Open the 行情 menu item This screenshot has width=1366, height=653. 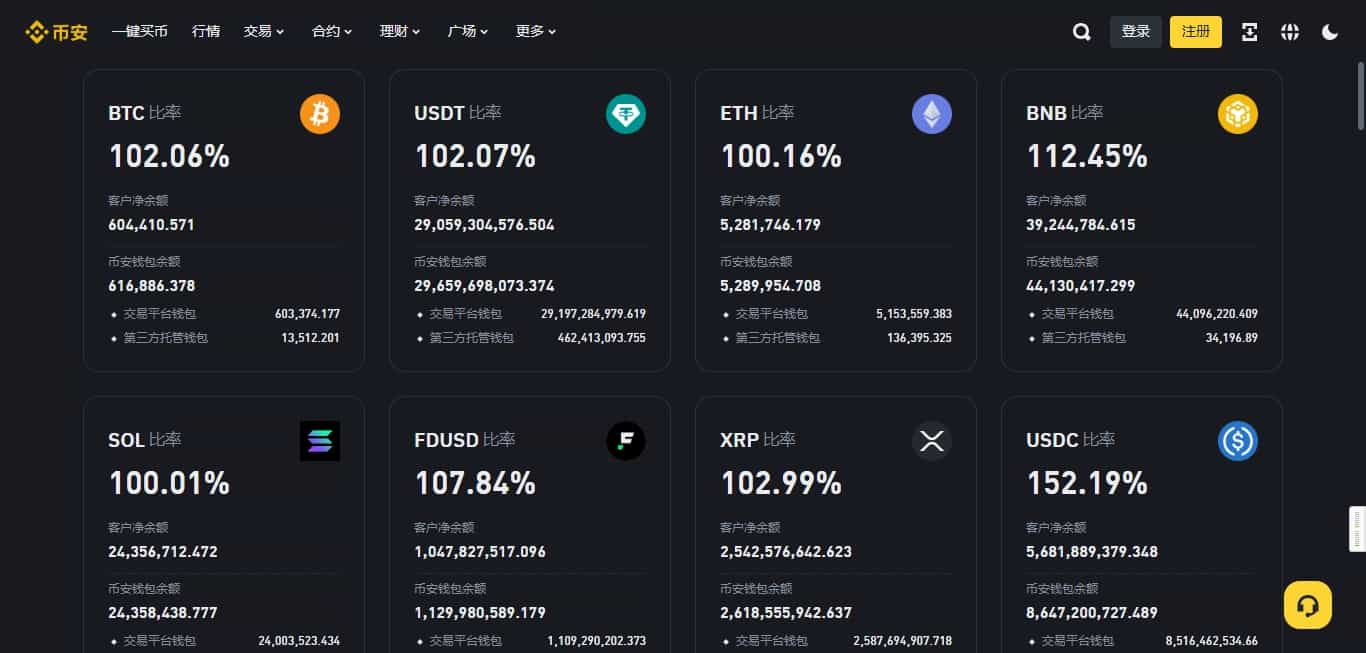(x=205, y=31)
